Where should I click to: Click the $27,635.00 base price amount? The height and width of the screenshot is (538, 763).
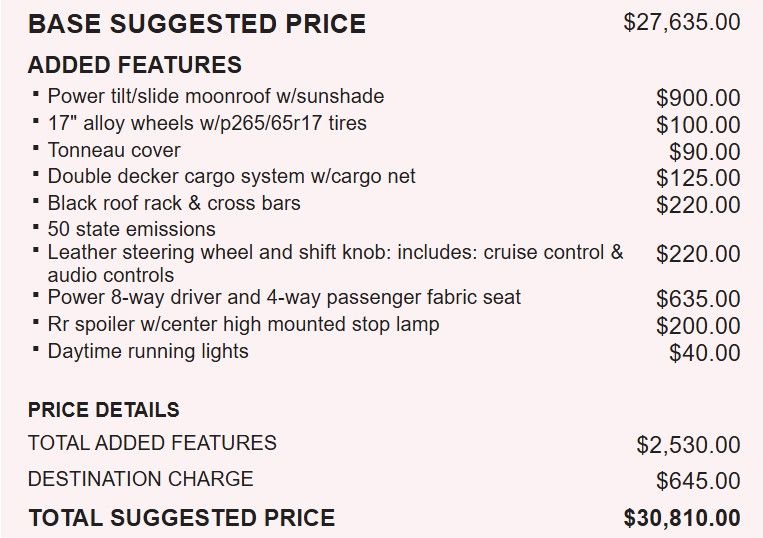(x=681, y=22)
